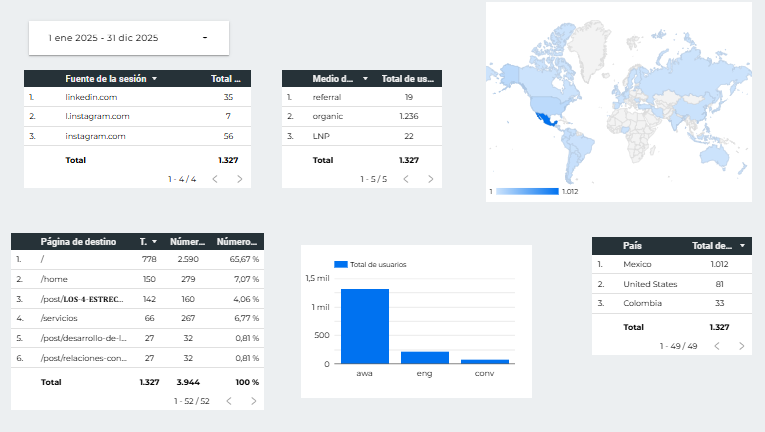The height and width of the screenshot is (432, 765).
Task: Select the United States country row
Action: click(672, 284)
